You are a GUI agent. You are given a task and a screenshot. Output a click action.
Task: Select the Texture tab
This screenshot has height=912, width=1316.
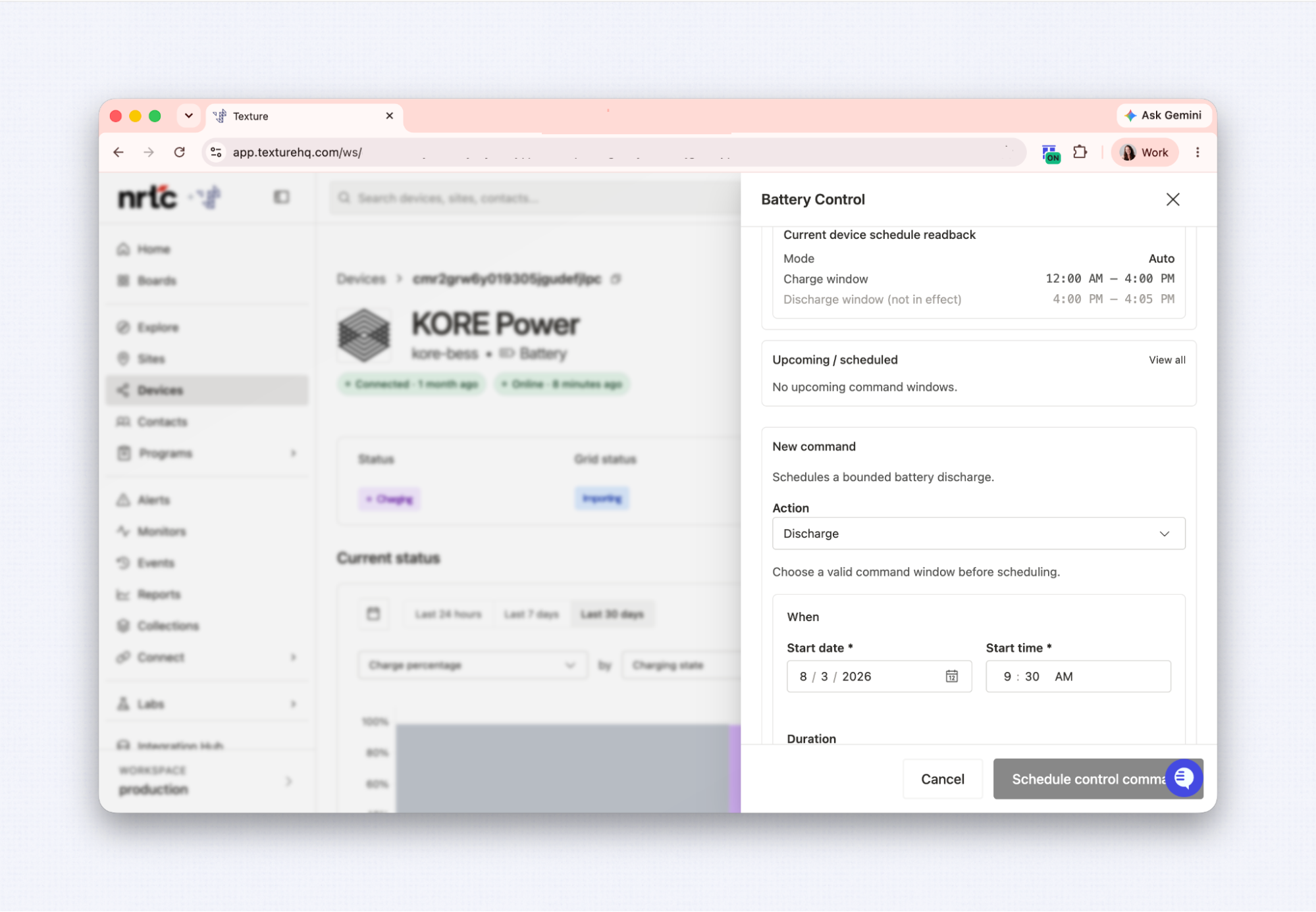tap(304, 116)
